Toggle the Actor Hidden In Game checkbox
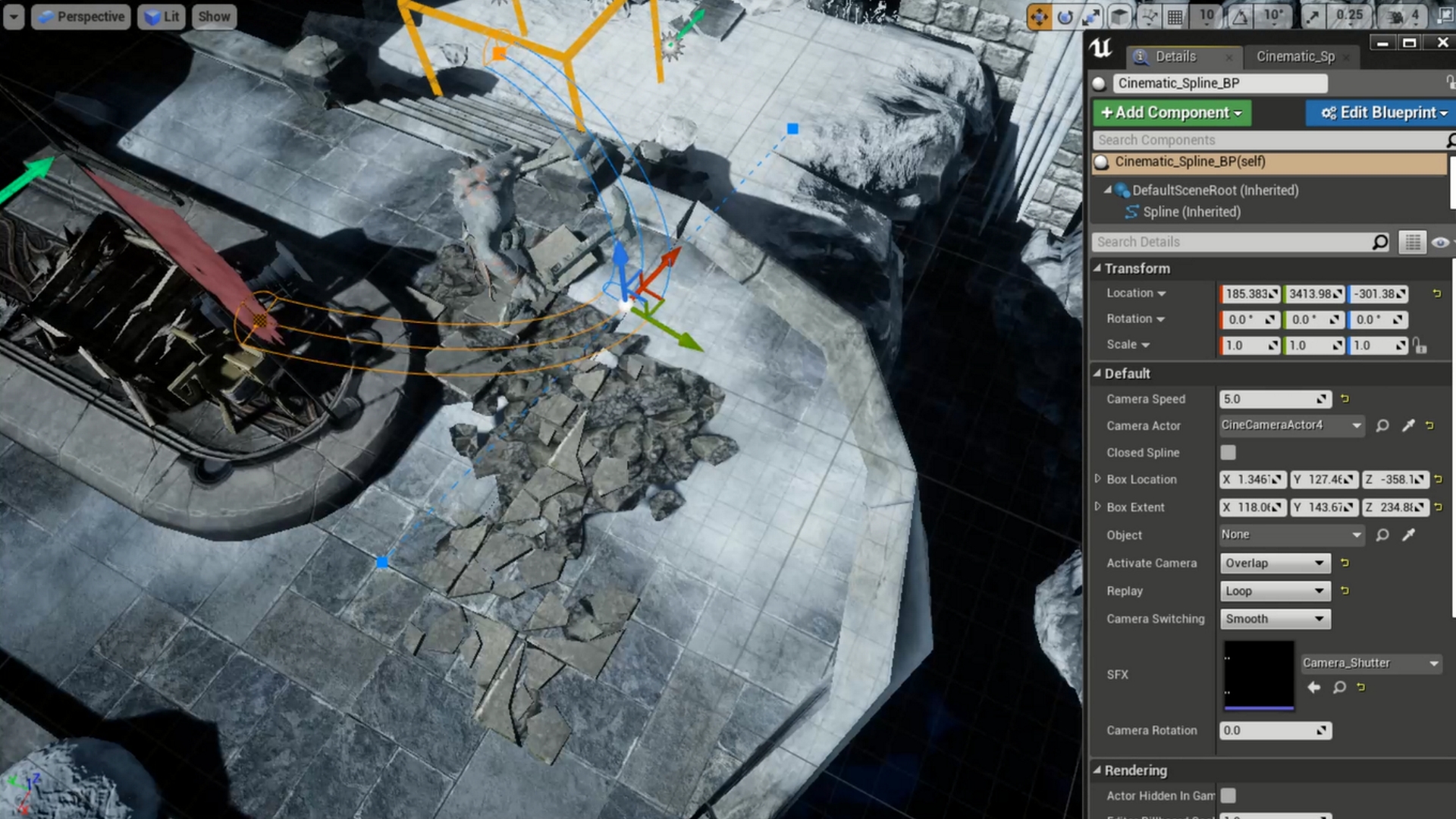The height and width of the screenshot is (819, 1456). coord(1228,795)
